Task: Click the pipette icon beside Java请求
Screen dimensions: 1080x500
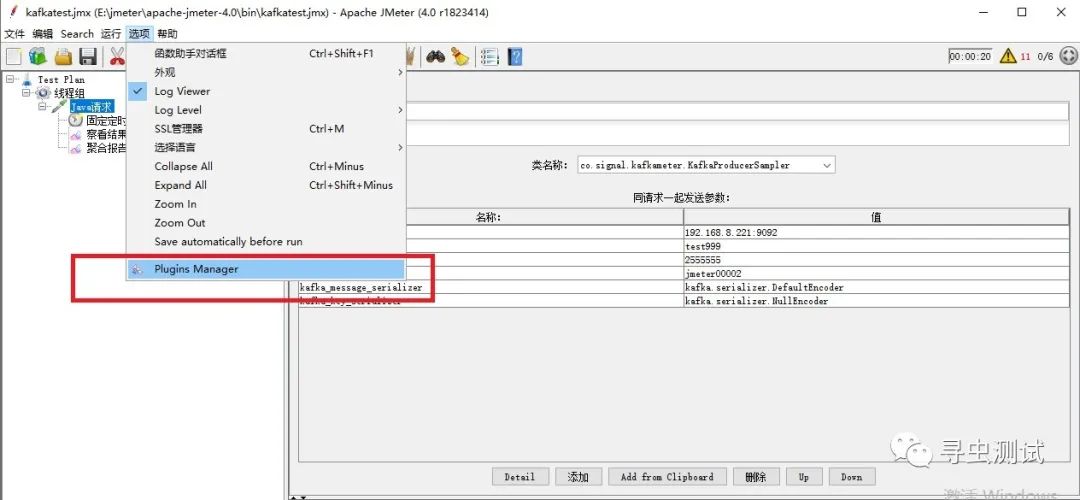Action: pyautogui.click(x=61, y=107)
